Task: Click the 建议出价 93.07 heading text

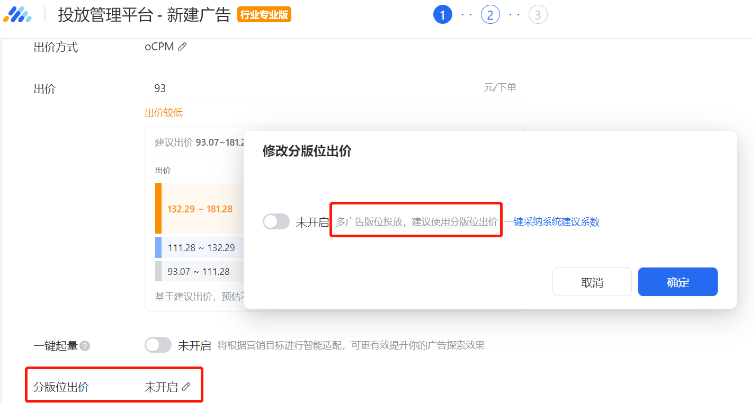Action: [200, 142]
